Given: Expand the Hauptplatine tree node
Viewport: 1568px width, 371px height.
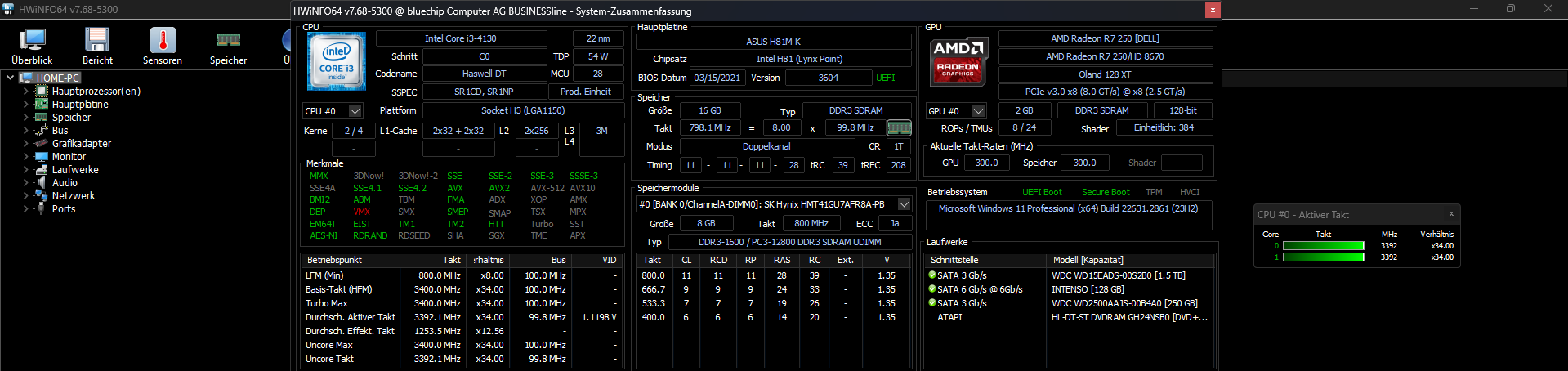Looking at the screenshot, I should (25, 105).
